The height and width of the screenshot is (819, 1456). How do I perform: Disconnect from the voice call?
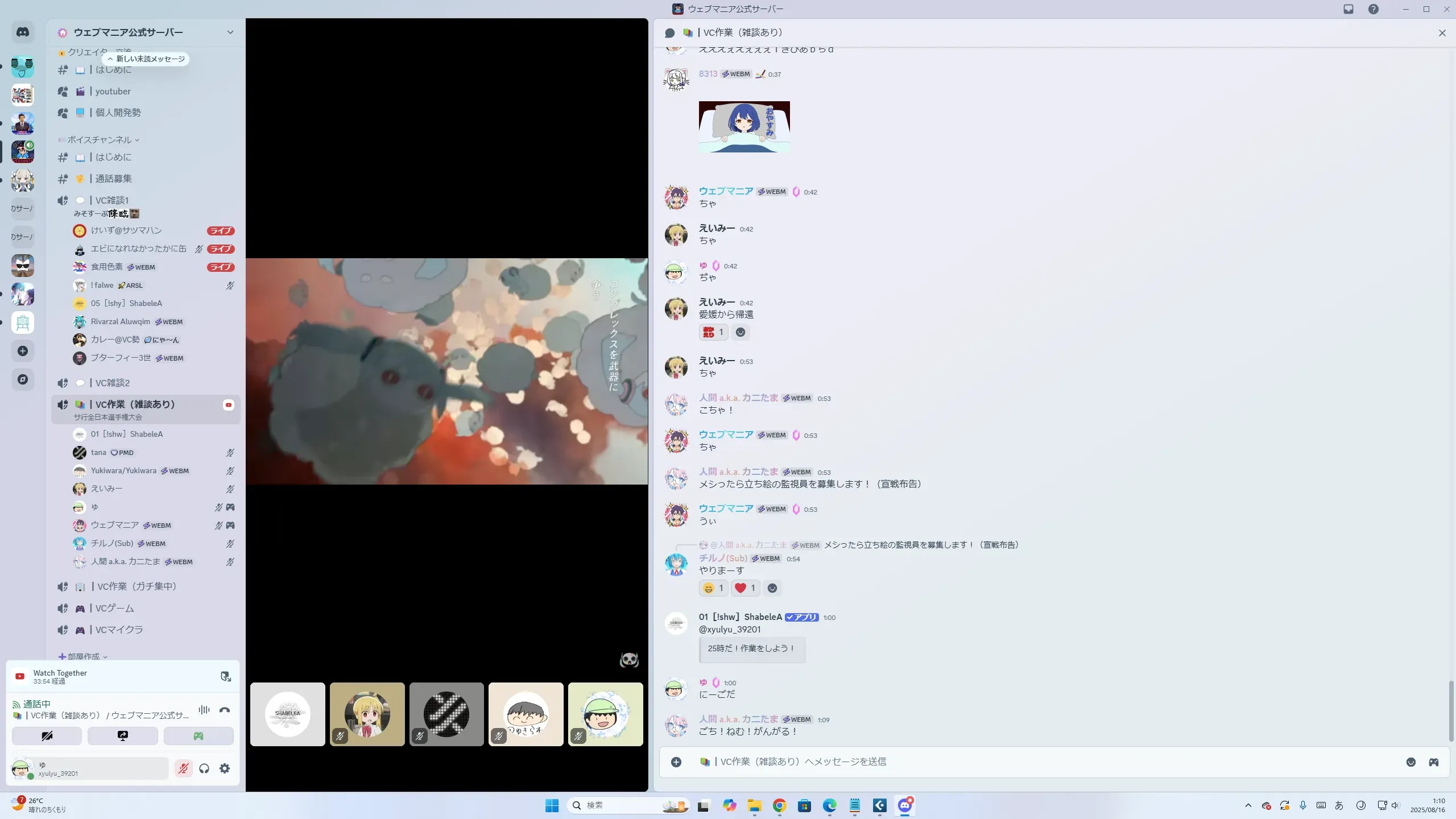[x=225, y=710]
